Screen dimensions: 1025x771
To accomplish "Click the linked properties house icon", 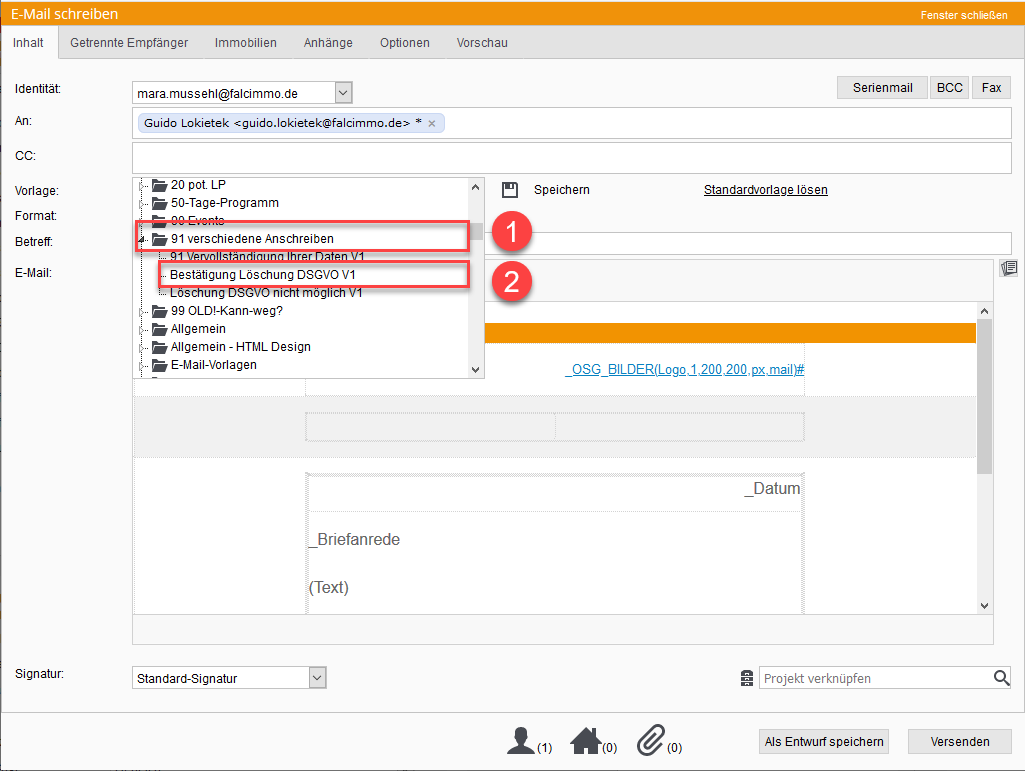I will pyautogui.click(x=585, y=741).
